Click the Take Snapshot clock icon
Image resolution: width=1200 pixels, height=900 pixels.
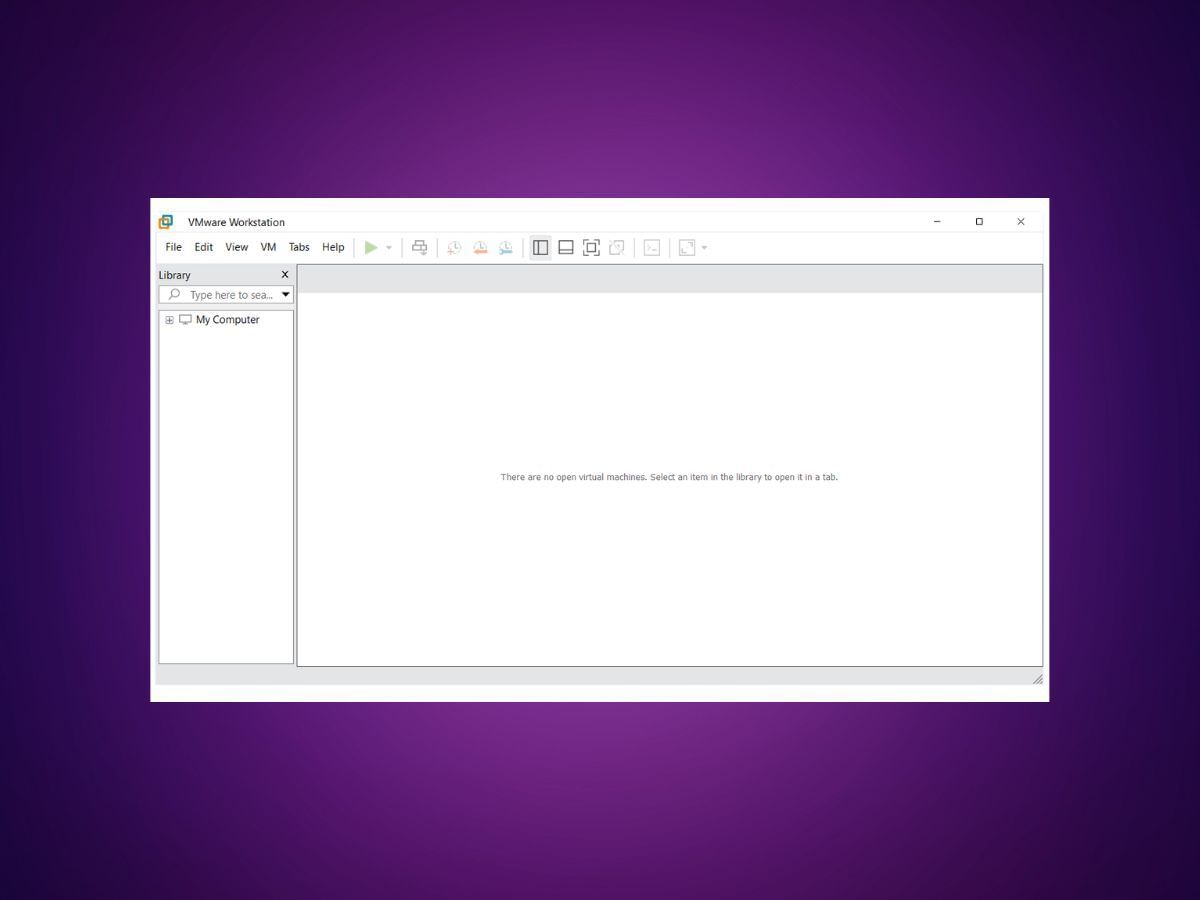(454, 247)
